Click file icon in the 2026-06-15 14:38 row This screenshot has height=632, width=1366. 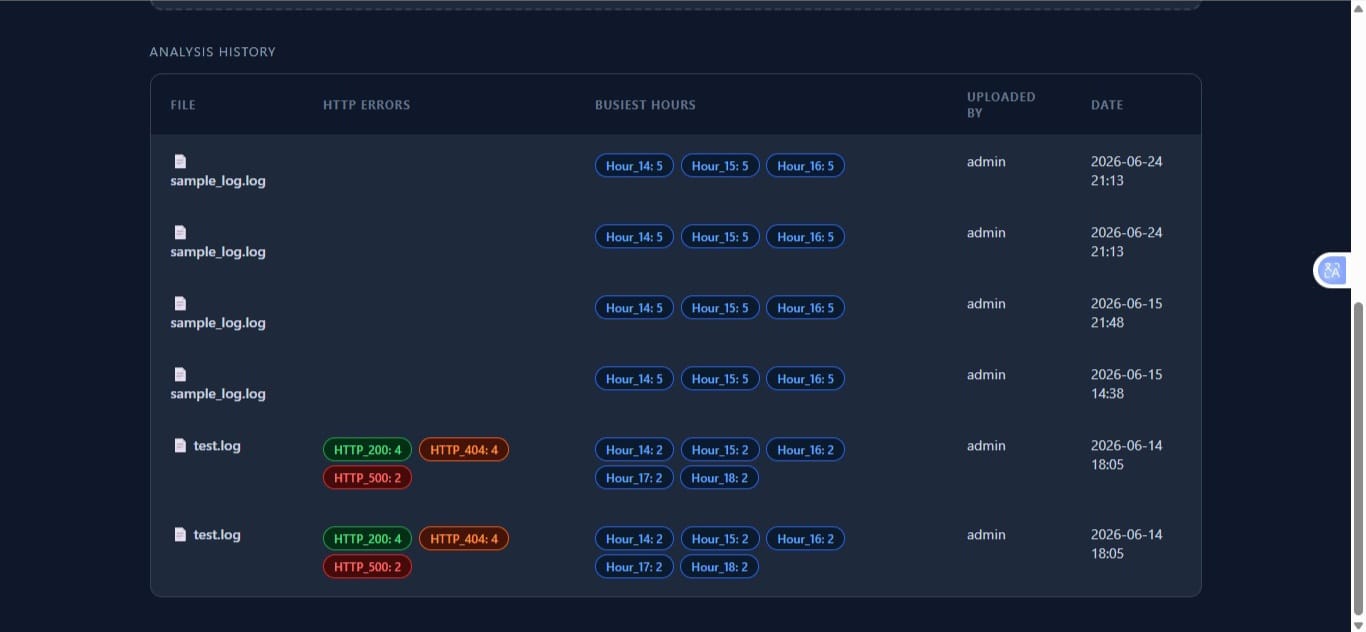pos(180,374)
